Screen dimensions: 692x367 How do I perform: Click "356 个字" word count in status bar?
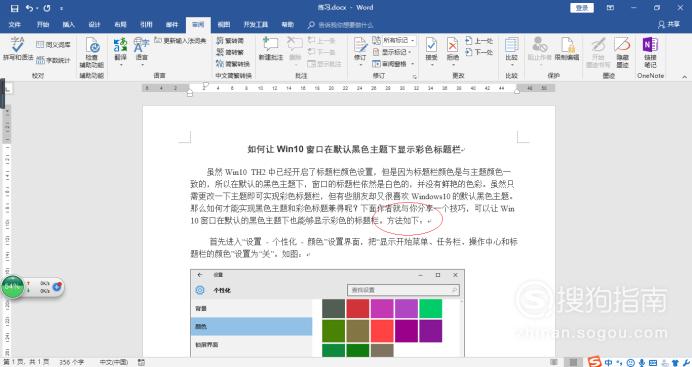71,362
